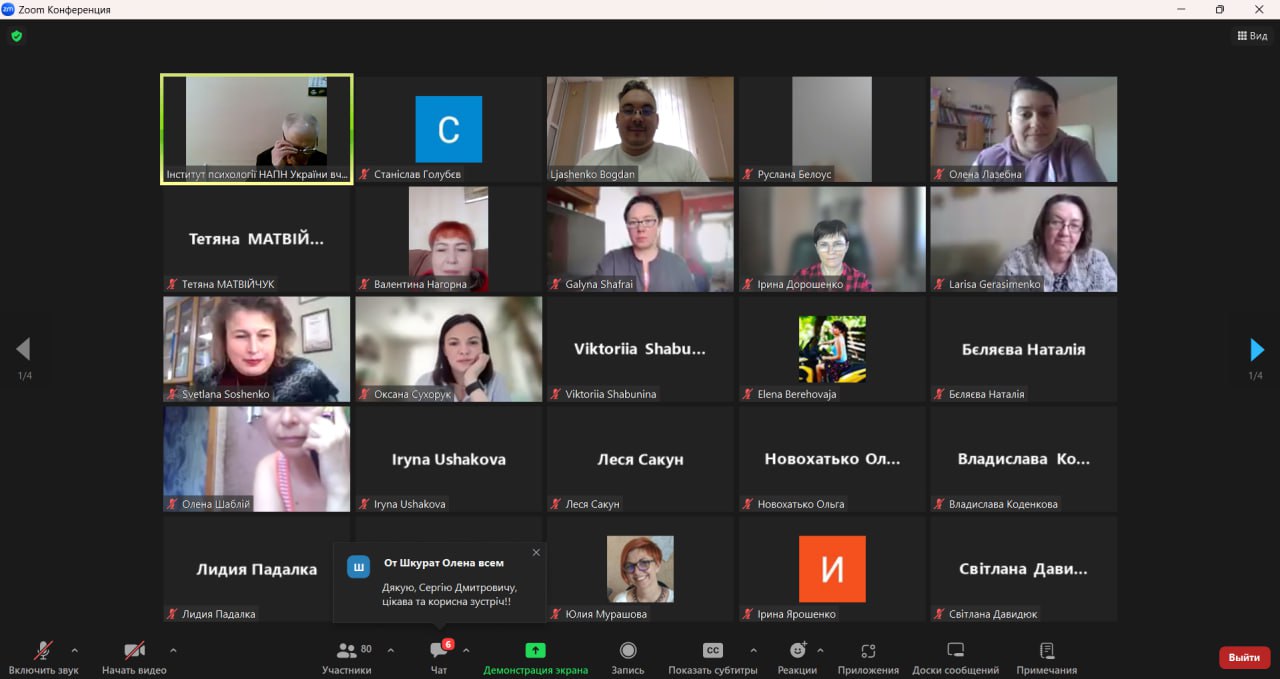Select Станіслав Голубєв participant tile
Image resolution: width=1280 pixels, height=679 pixels.
[x=448, y=129]
